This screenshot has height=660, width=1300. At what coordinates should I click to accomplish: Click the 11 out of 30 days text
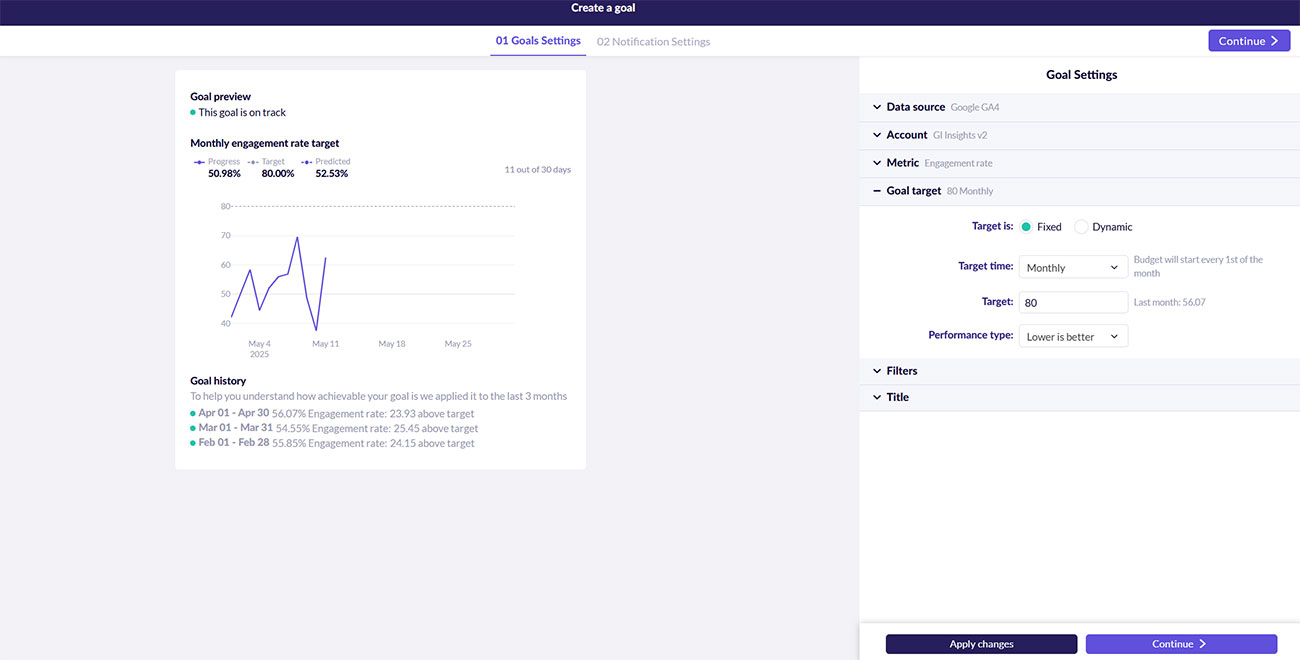tap(538, 170)
